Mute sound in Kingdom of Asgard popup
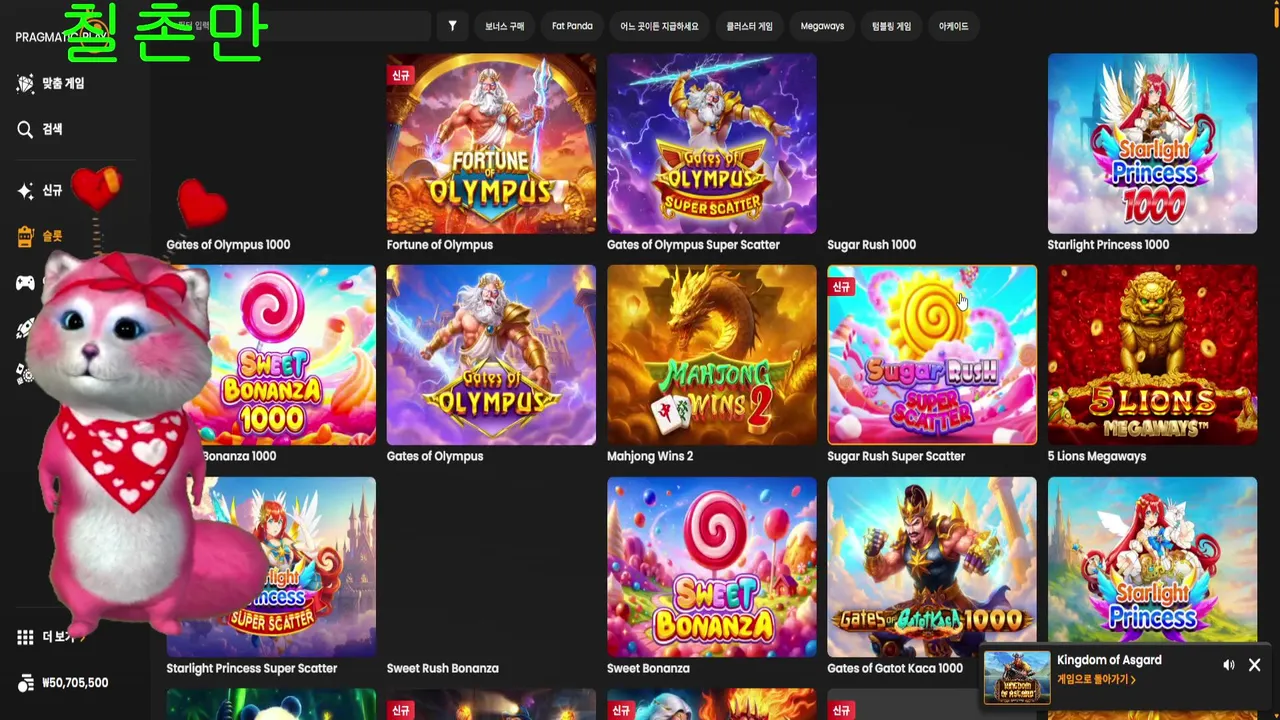The width and height of the screenshot is (1280, 720). tap(1228, 665)
